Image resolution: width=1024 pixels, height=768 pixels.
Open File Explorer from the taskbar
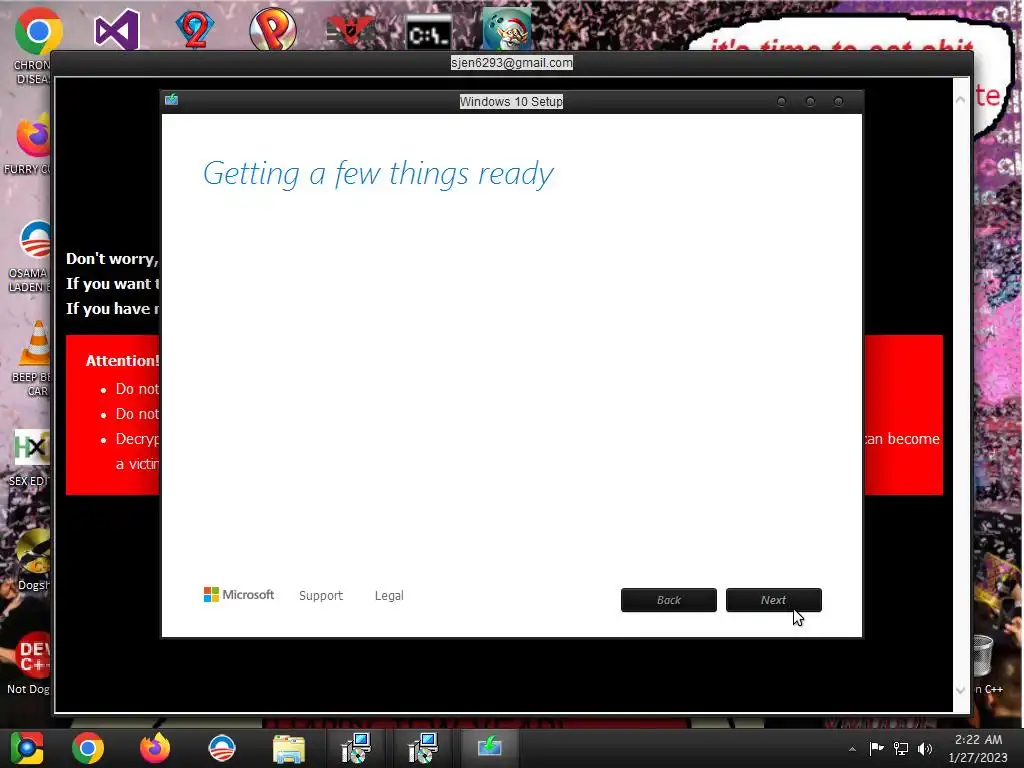pos(289,748)
